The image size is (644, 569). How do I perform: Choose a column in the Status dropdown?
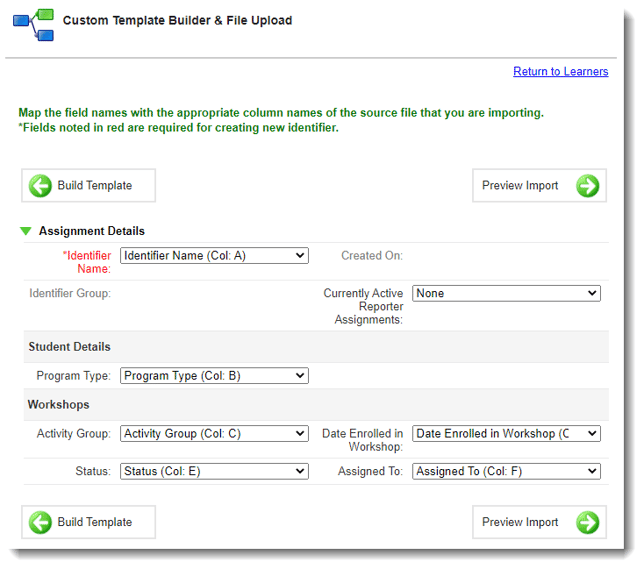214,471
